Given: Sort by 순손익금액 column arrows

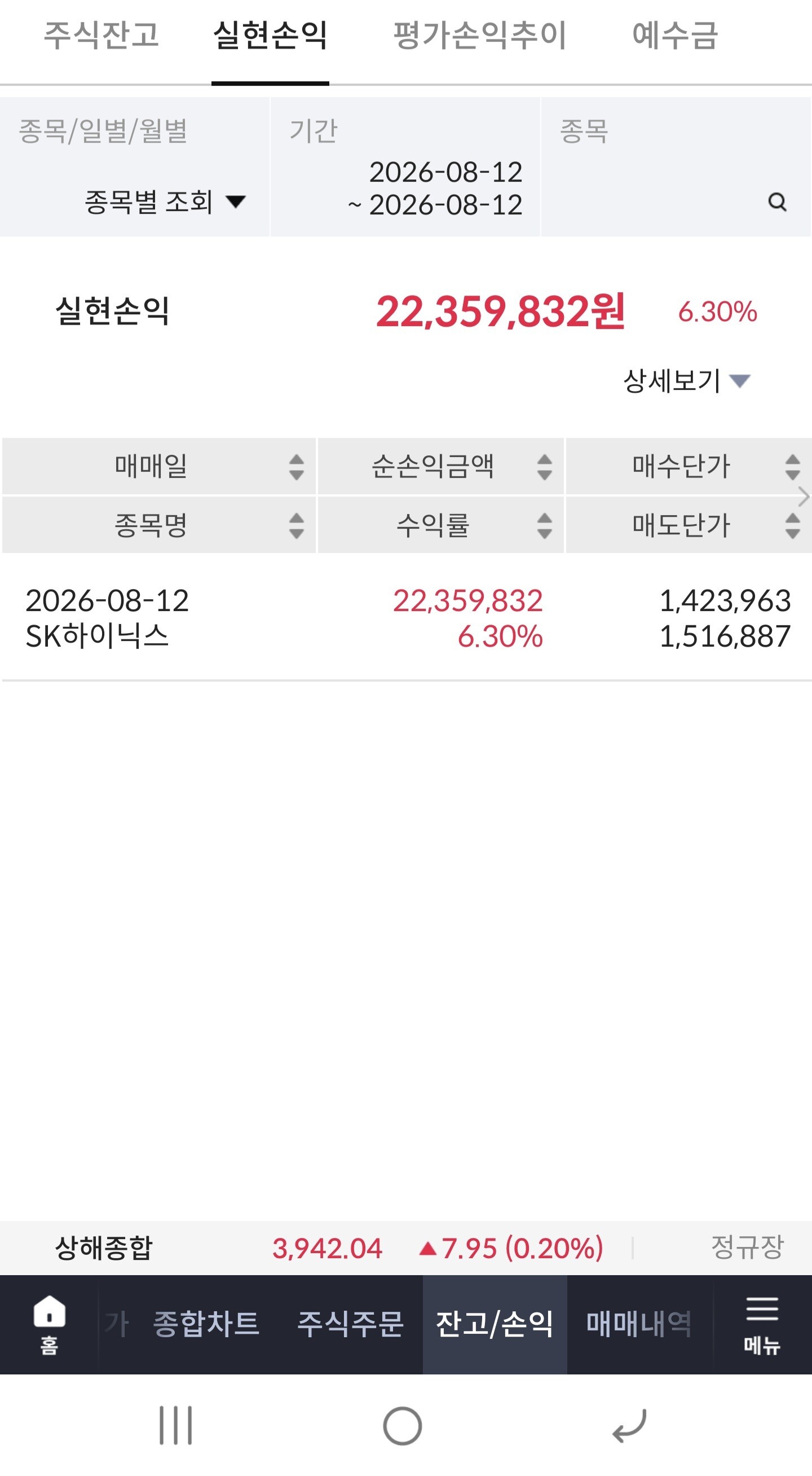Looking at the screenshot, I should pos(545,467).
